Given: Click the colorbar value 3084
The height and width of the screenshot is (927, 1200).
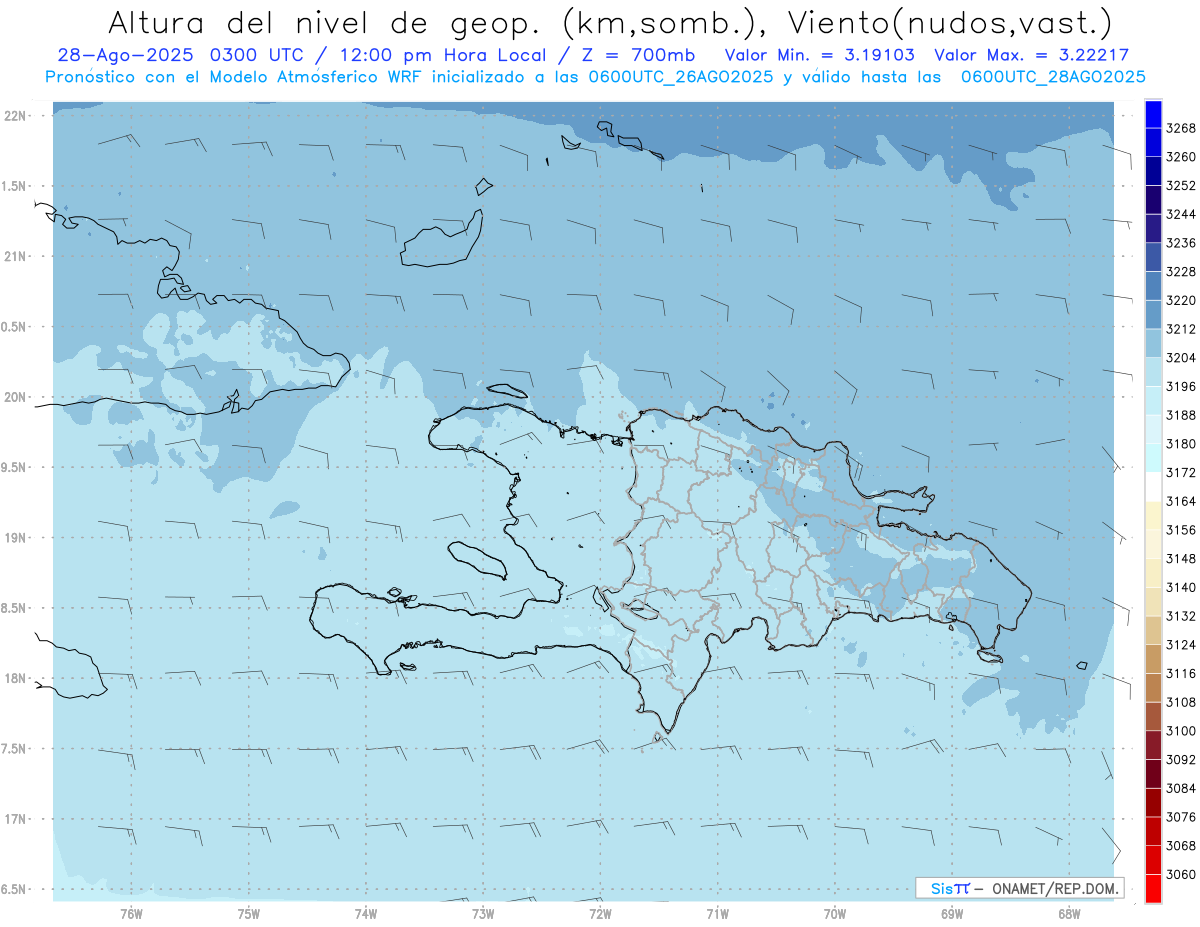Looking at the screenshot, I should 1180,789.
